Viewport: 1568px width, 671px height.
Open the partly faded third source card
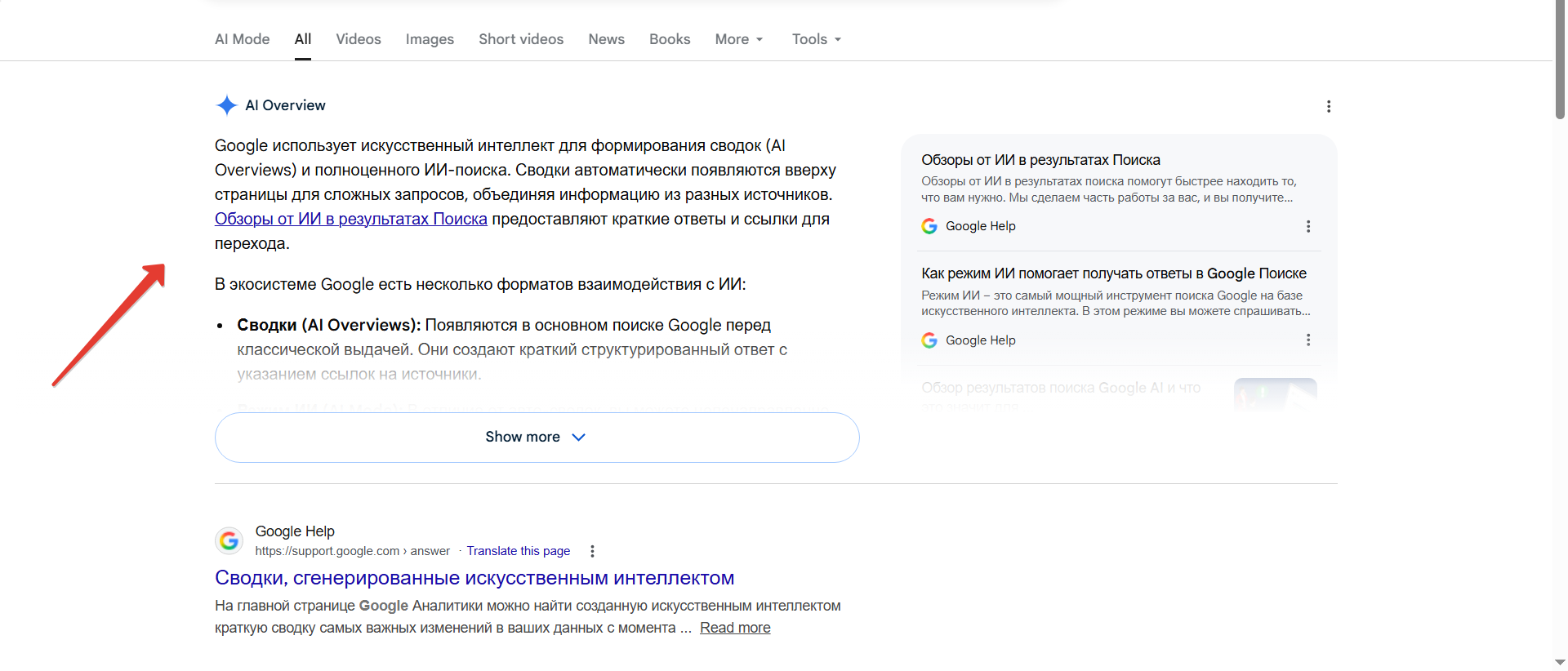tap(1119, 394)
